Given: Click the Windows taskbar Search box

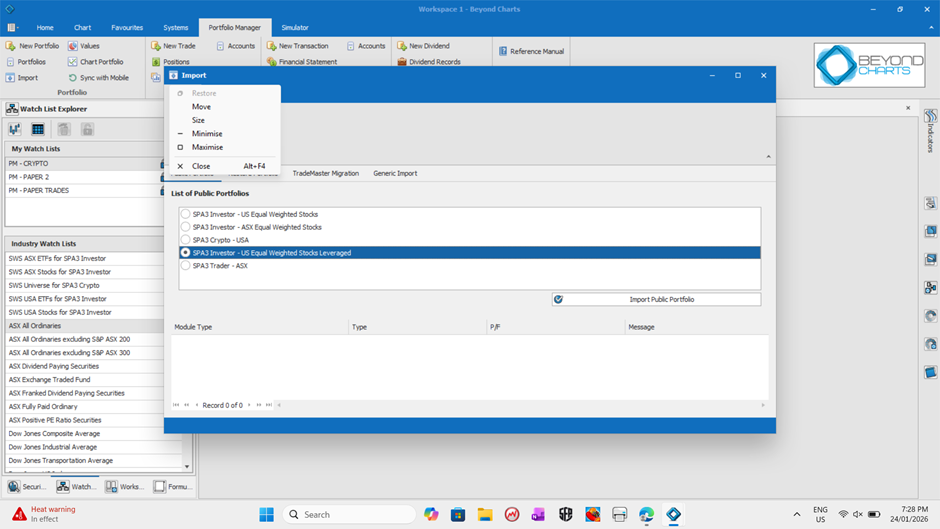Looking at the screenshot, I should (350, 514).
